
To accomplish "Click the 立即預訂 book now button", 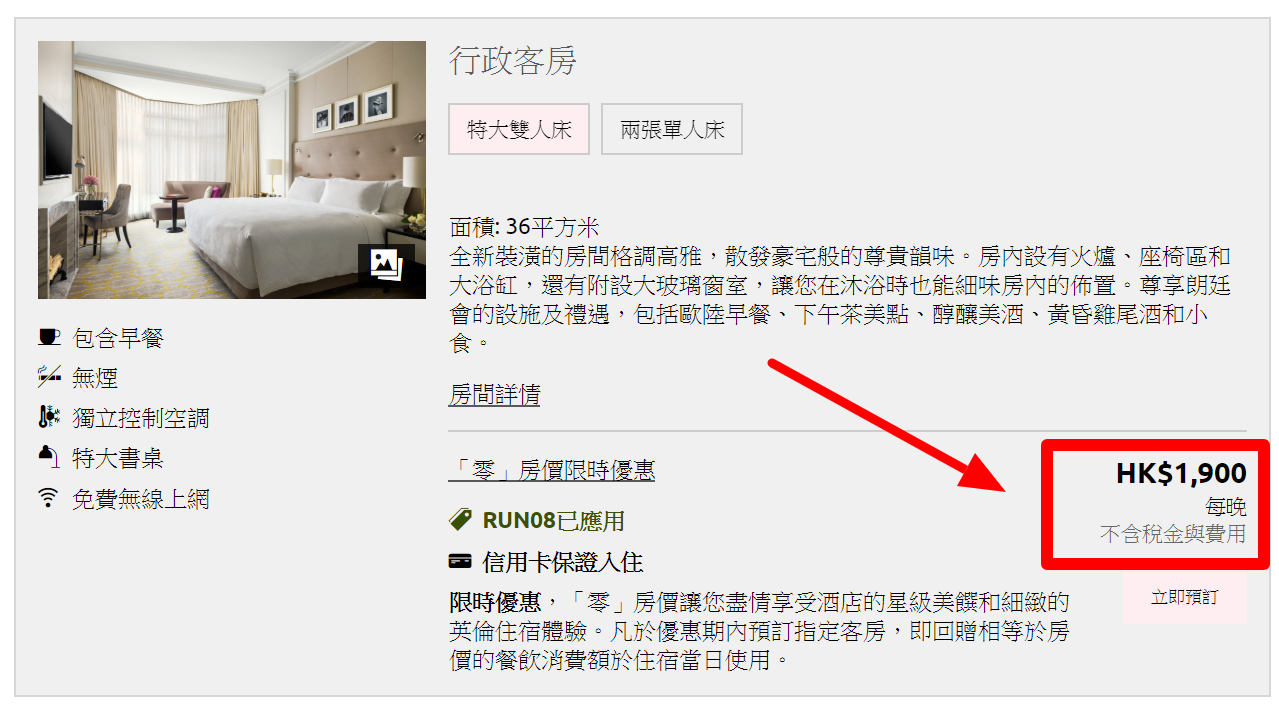I will pyautogui.click(x=1185, y=597).
